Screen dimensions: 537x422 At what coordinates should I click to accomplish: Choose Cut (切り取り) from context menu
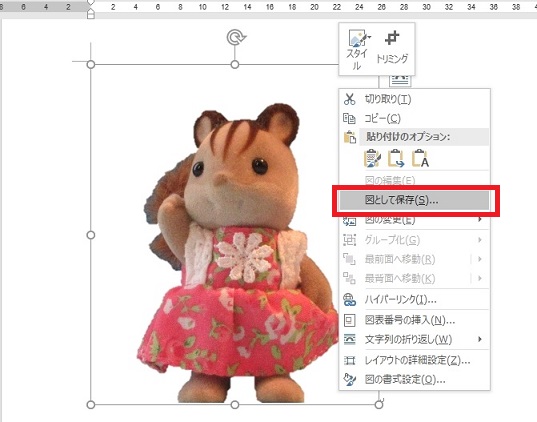415,99
